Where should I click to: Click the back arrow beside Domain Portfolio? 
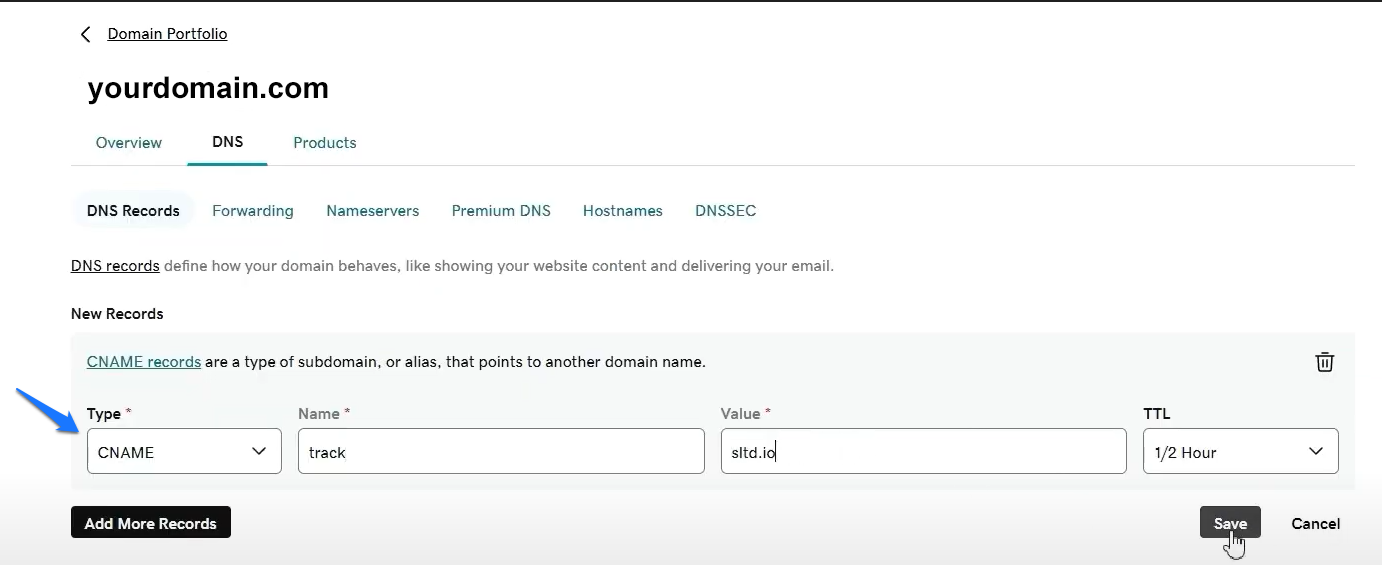click(85, 35)
